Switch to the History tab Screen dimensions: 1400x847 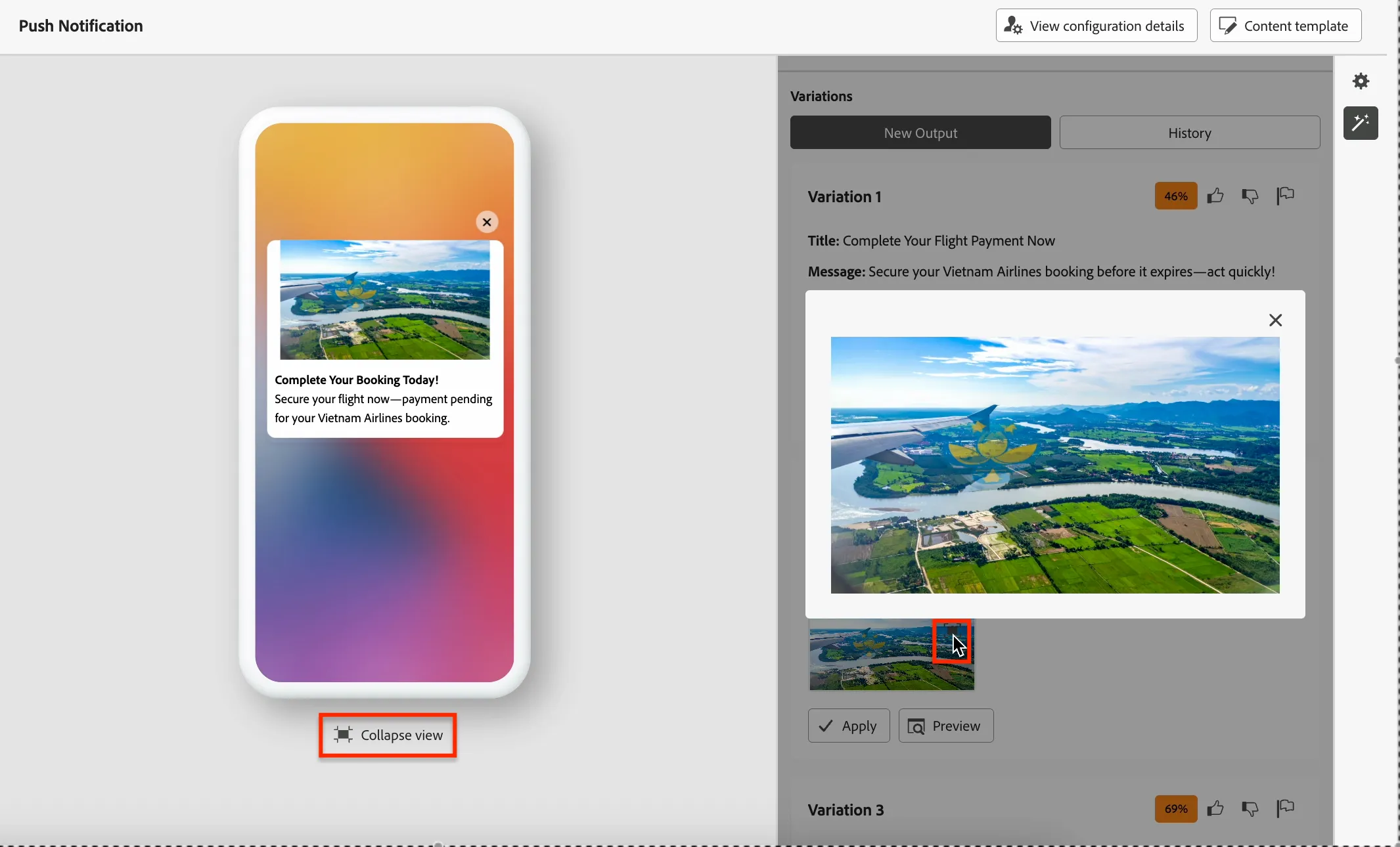tap(1190, 133)
